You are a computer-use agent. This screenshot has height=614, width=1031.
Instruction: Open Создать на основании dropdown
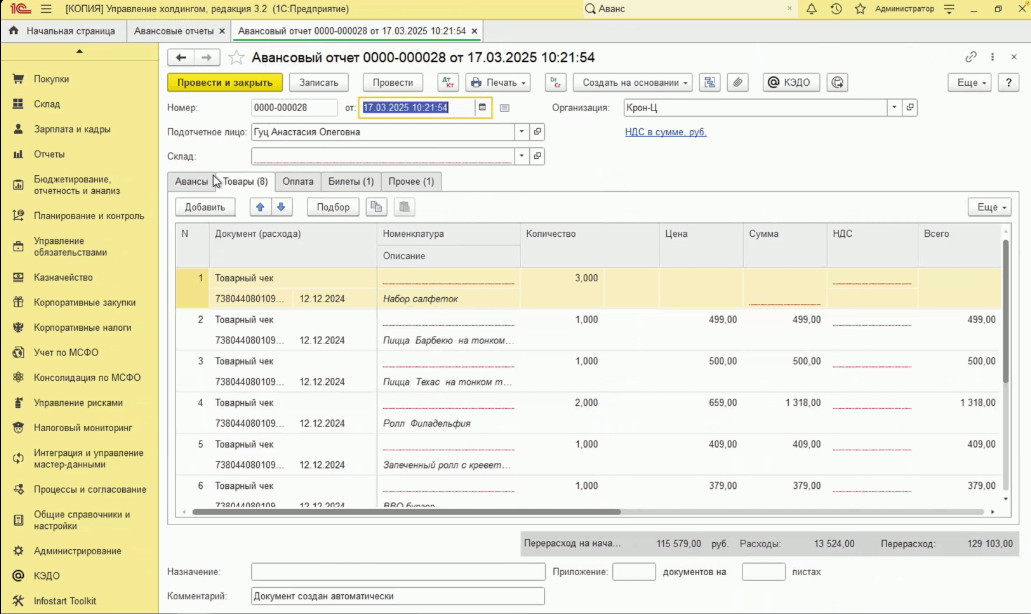pos(632,83)
